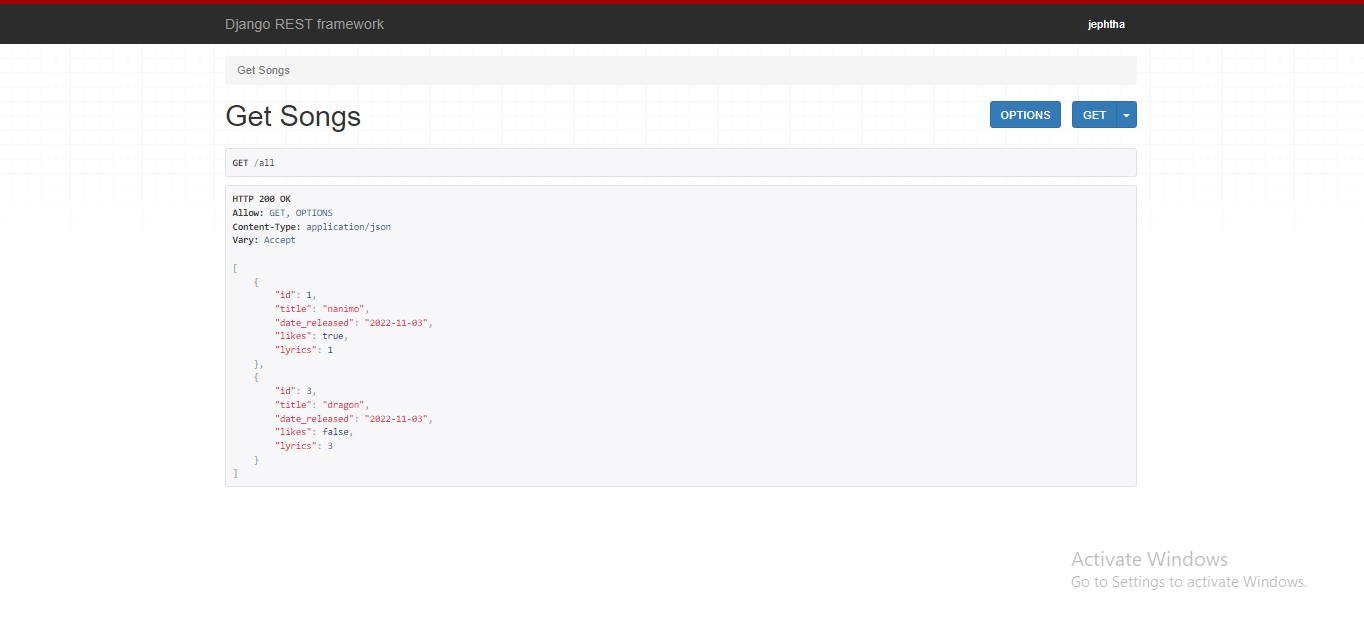This screenshot has height=625, width=1364.
Task: Expand the GET button's format dropdown arrow
Action: (1127, 114)
